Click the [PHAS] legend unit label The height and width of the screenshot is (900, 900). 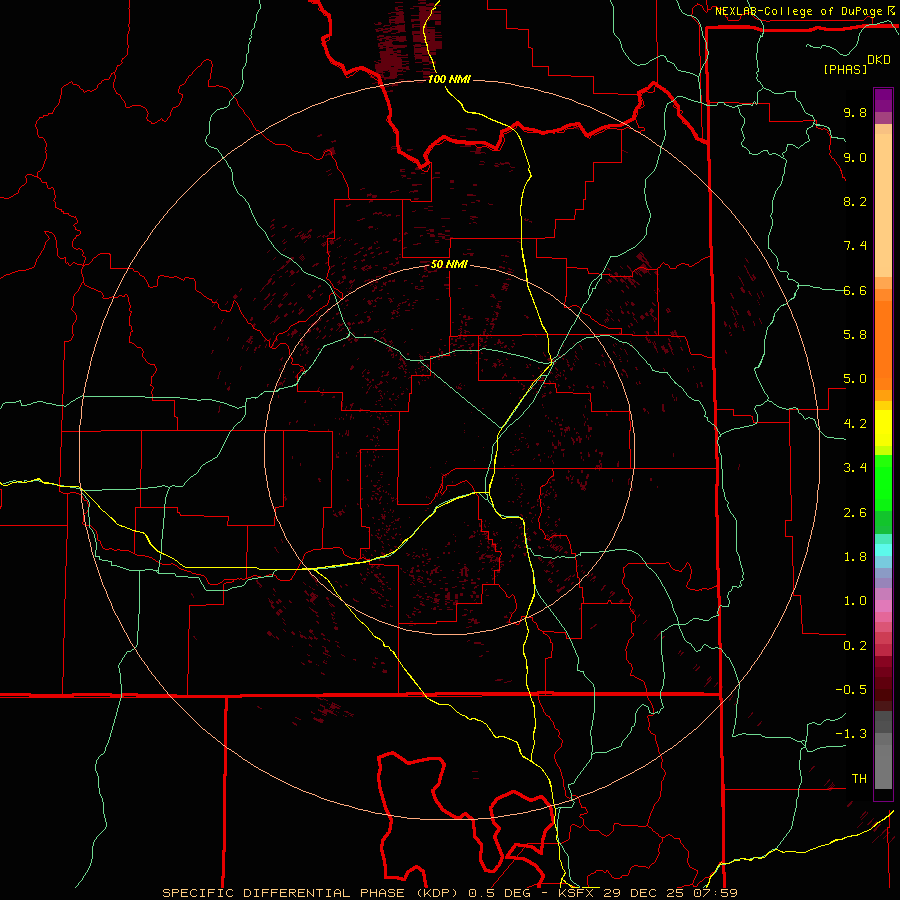(x=845, y=69)
